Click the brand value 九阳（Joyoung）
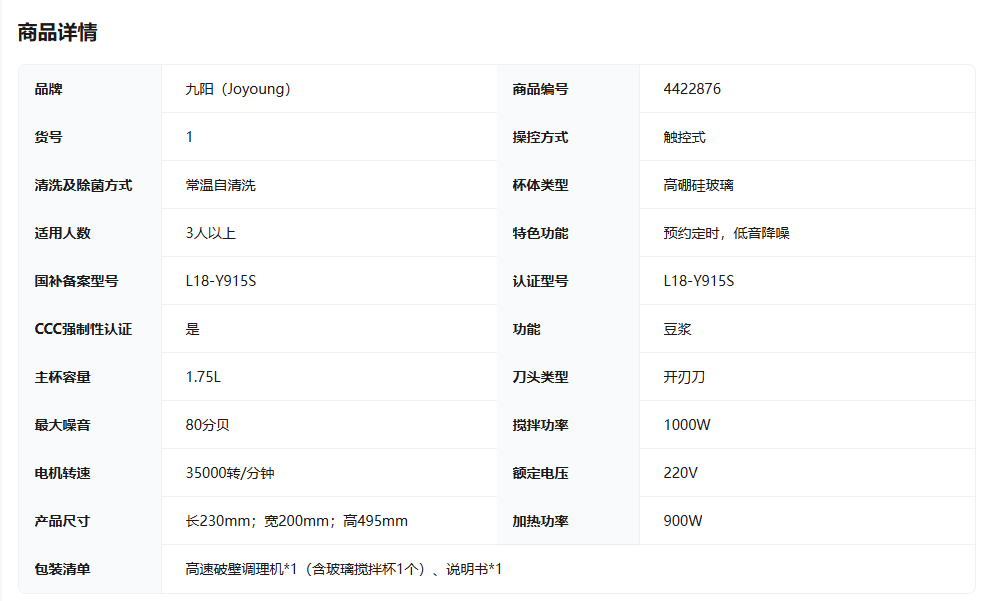The height and width of the screenshot is (601, 982). [238, 89]
